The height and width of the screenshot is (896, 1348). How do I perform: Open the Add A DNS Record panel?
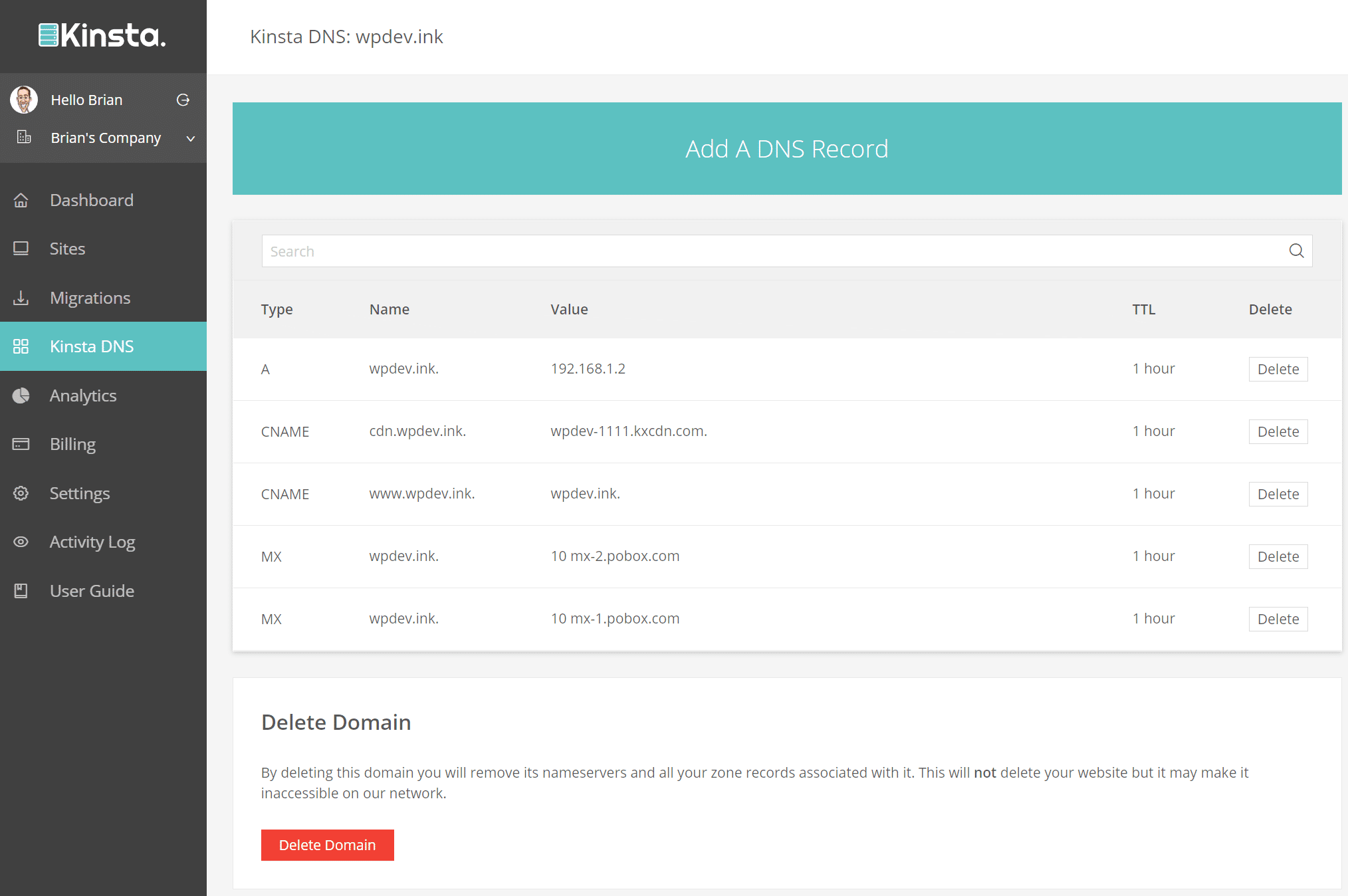point(786,148)
